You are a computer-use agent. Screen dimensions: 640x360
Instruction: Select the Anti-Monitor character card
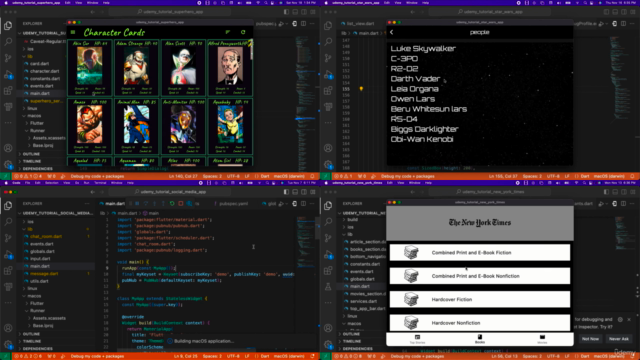183,126
